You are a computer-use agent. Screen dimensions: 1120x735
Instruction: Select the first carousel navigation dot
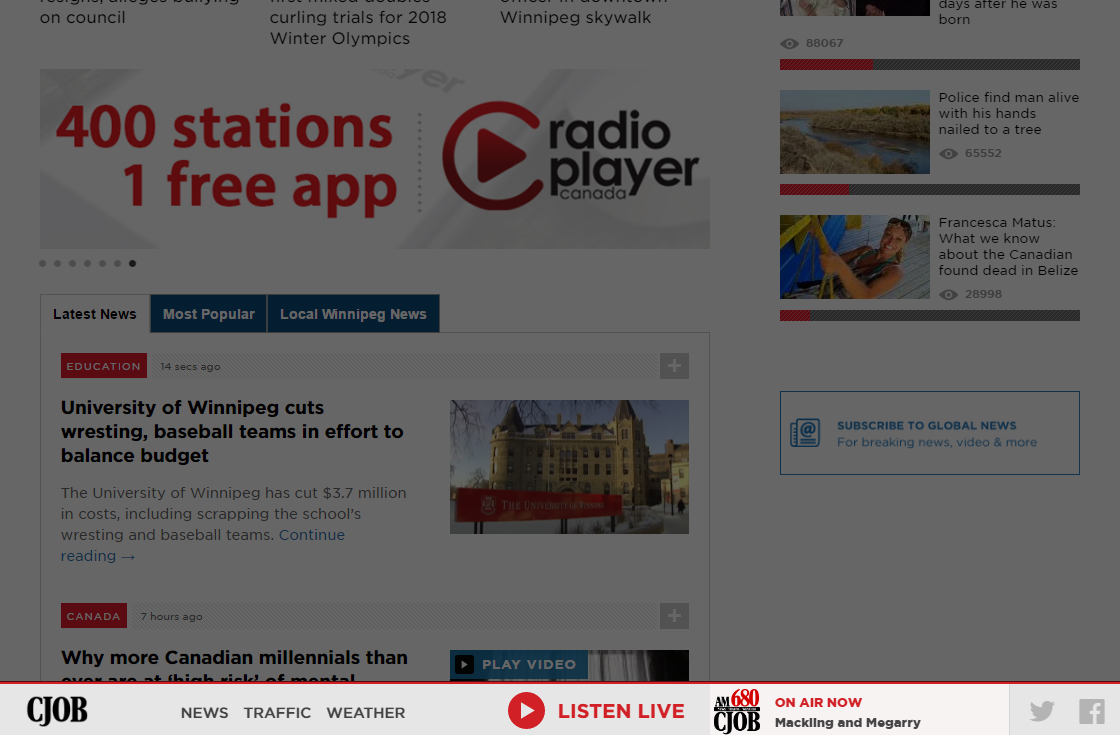[x=42, y=263]
